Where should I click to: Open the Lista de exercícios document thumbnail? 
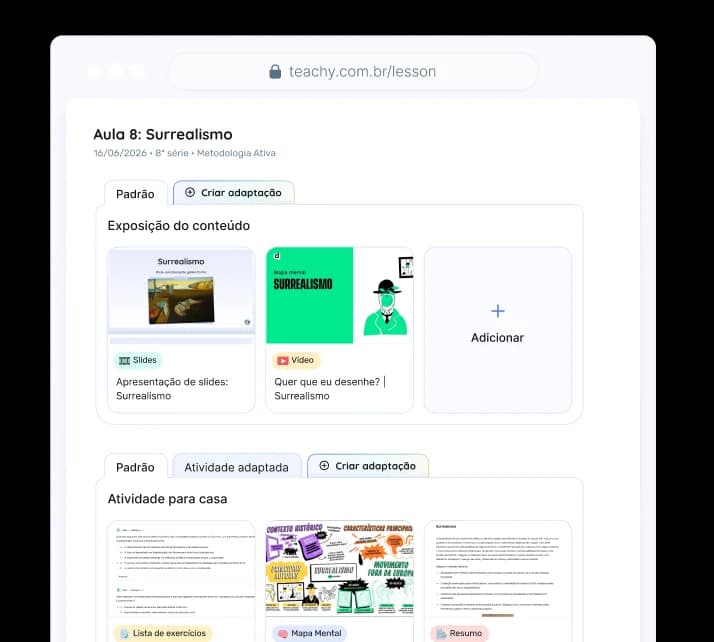click(181, 569)
